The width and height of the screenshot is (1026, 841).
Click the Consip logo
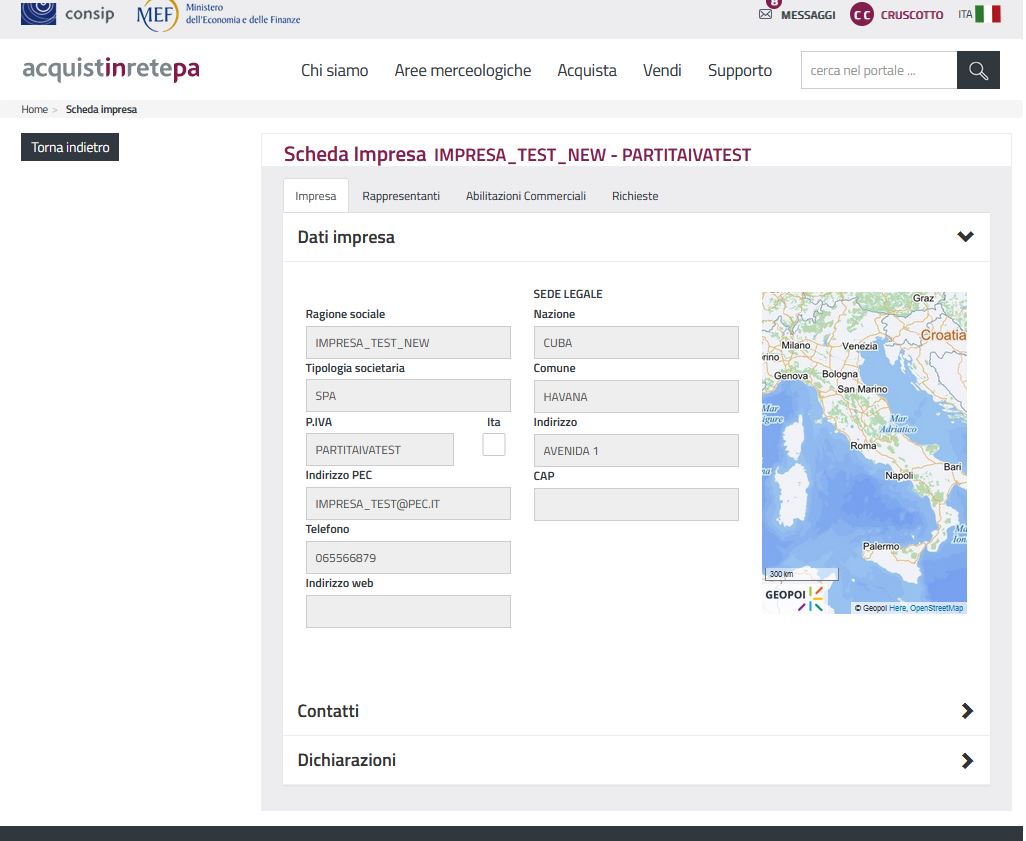click(x=68, y=14)
